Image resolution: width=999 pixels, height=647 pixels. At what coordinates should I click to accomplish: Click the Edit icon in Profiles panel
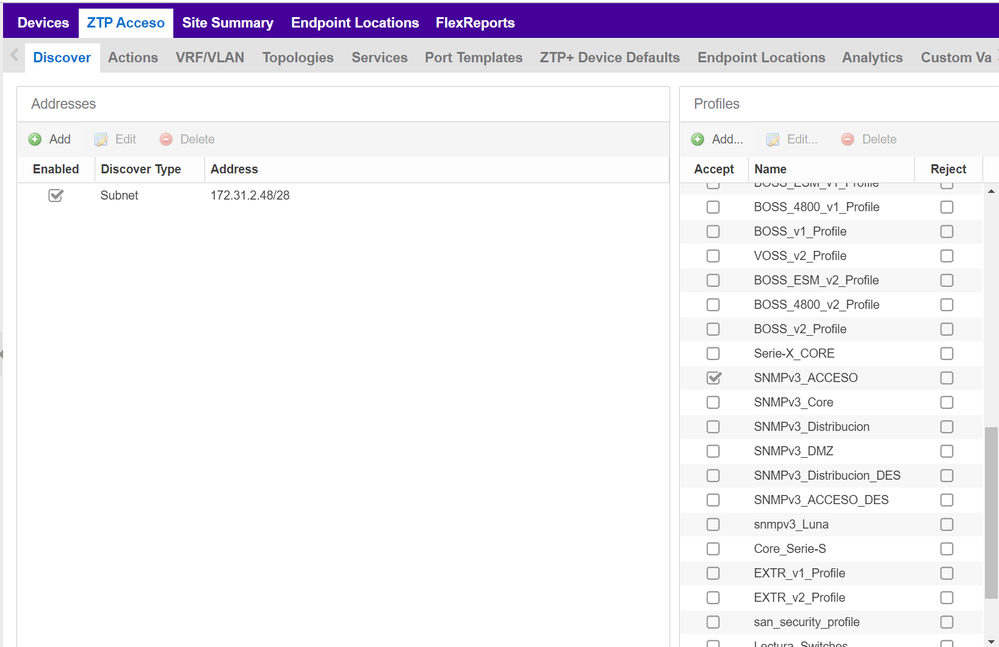tap(773, 140)
